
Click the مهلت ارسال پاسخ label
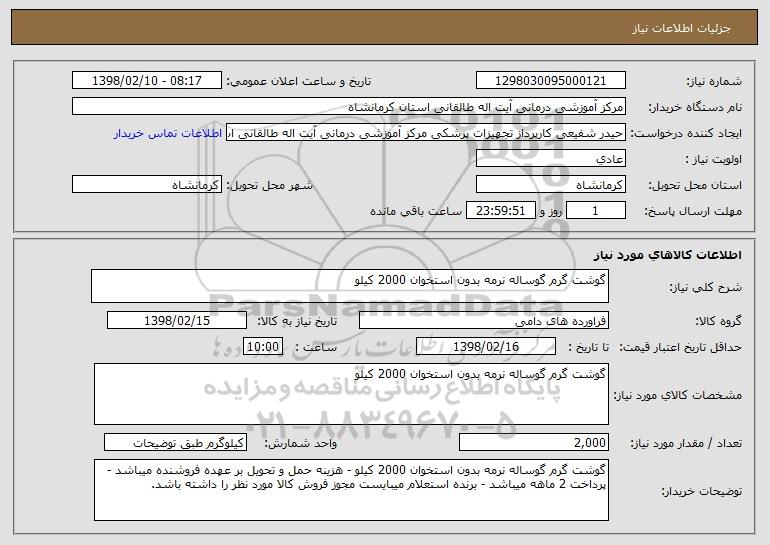(x=693, y=211)
